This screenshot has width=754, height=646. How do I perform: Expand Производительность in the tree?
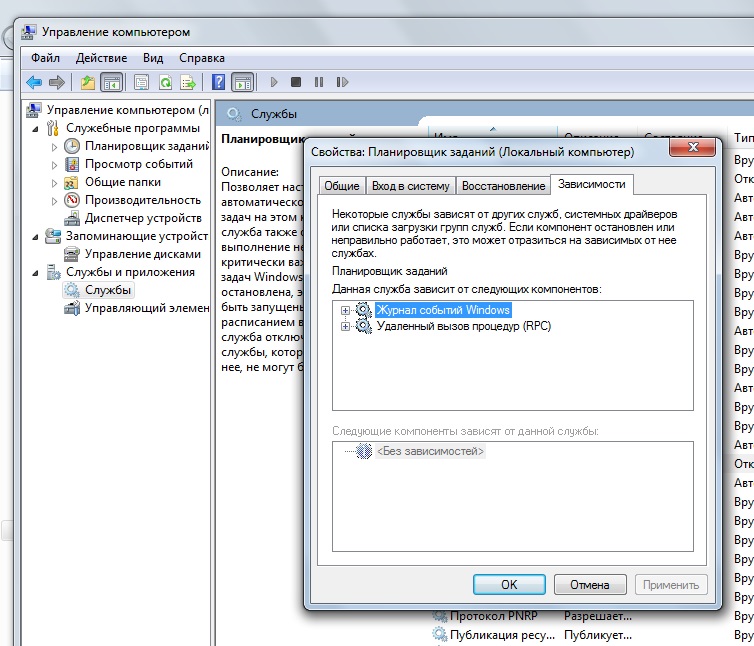[54, 201]
